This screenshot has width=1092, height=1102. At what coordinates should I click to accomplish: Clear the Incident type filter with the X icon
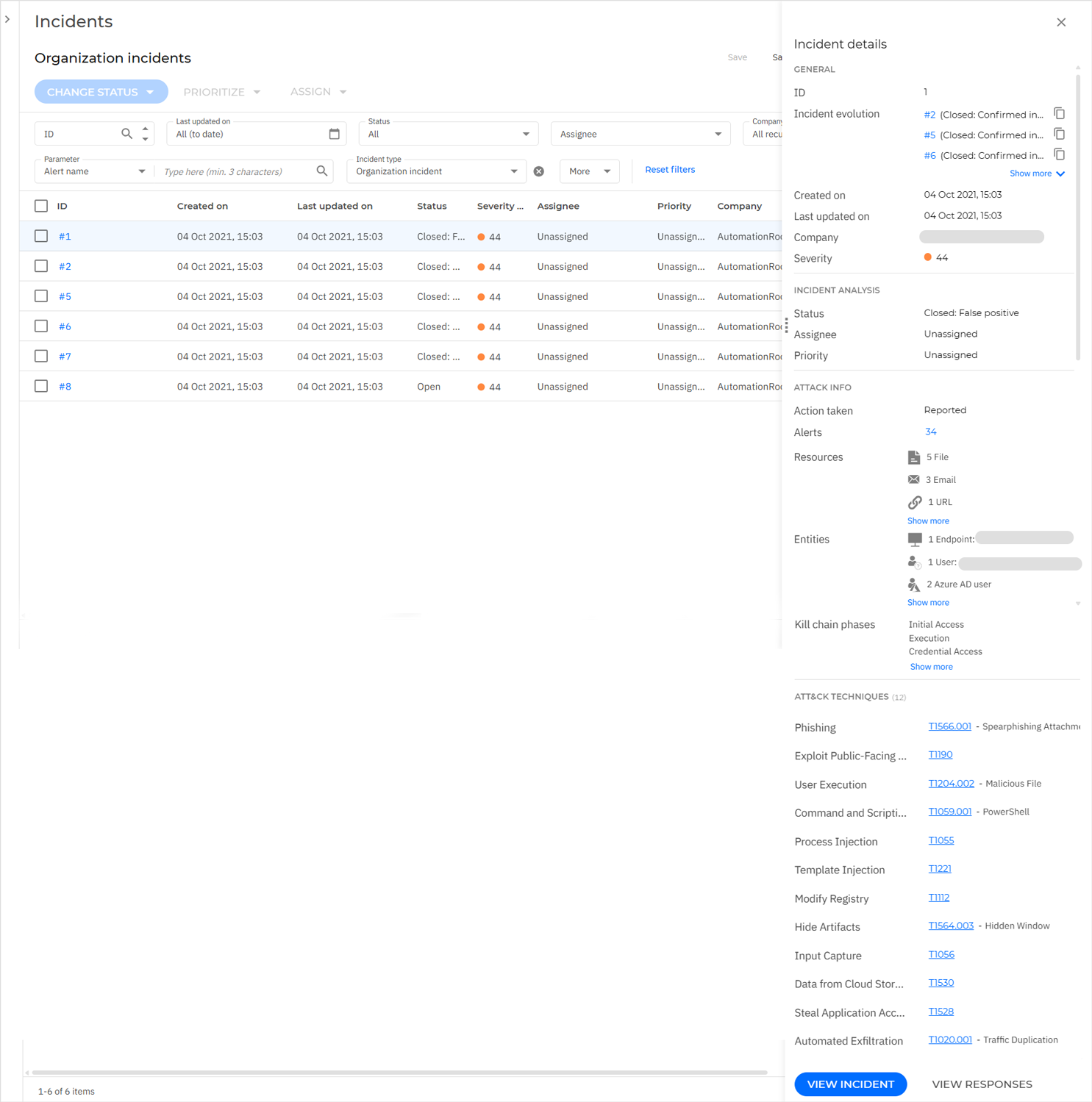click(x=539, y=171)
